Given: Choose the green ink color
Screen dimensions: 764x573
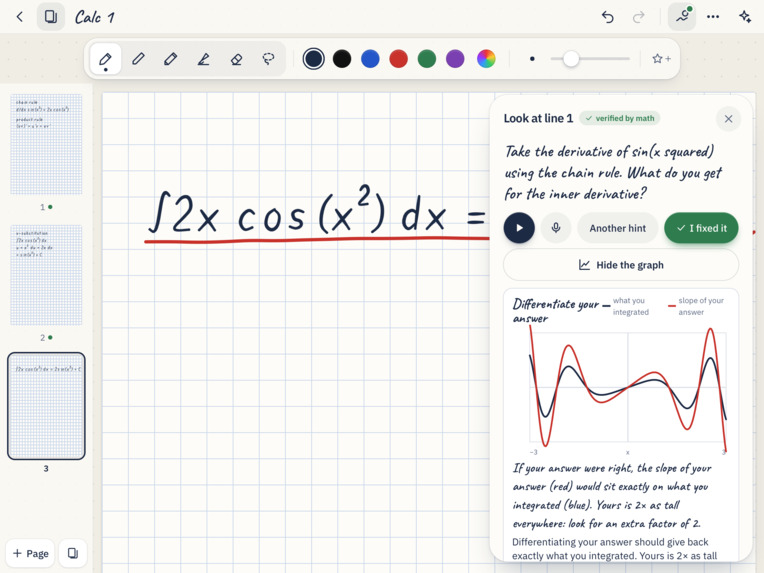Looking at the screenshot, I should tap(427, 59).
